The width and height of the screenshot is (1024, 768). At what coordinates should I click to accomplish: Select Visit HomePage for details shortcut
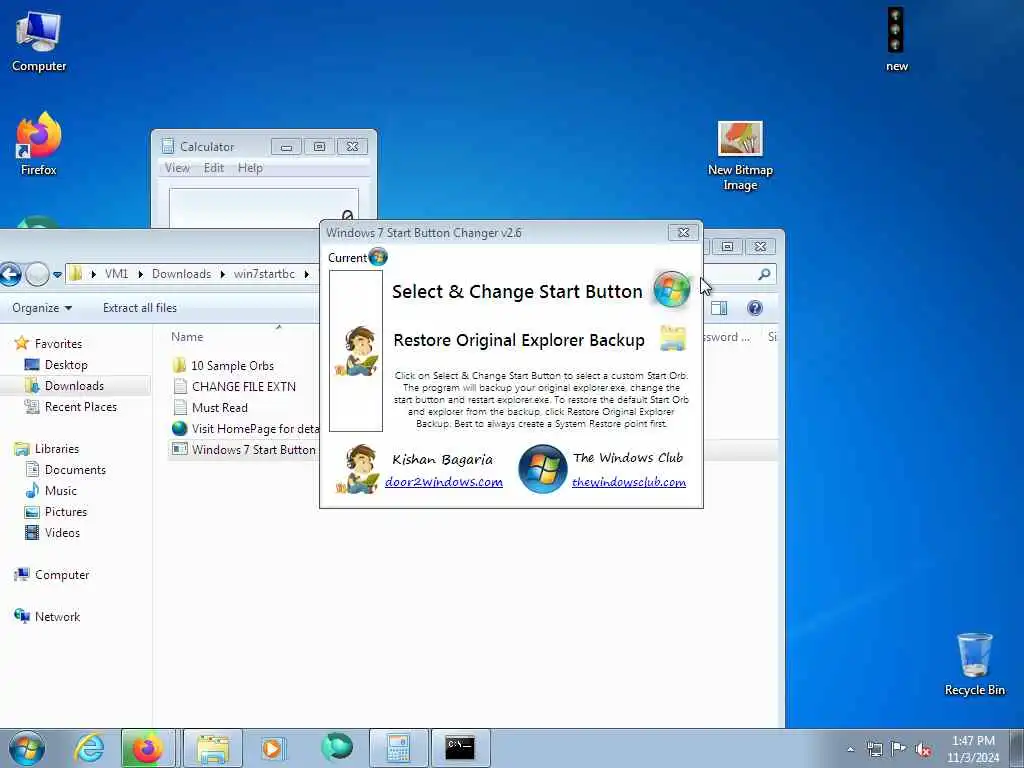click(x=246, y=428)
